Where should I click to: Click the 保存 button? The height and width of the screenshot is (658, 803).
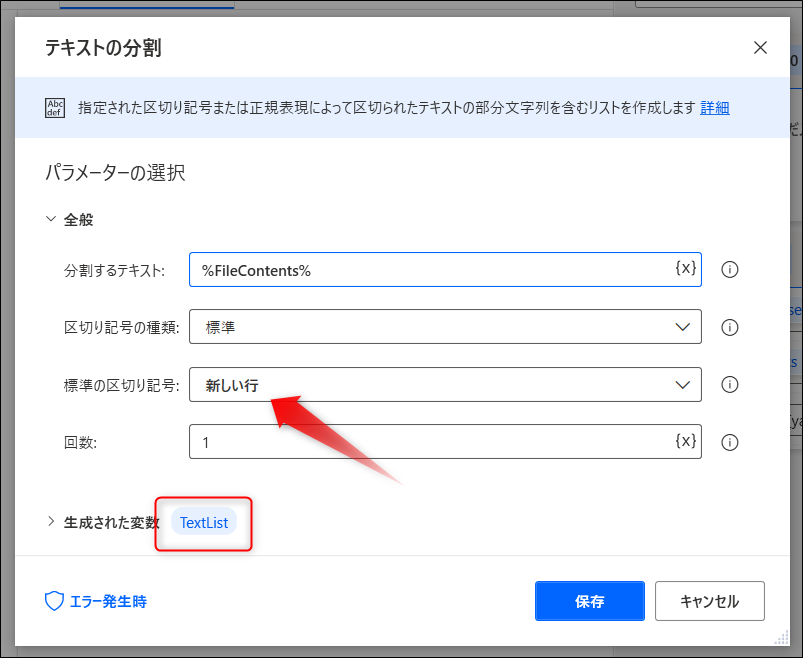(x=589, y=601)
